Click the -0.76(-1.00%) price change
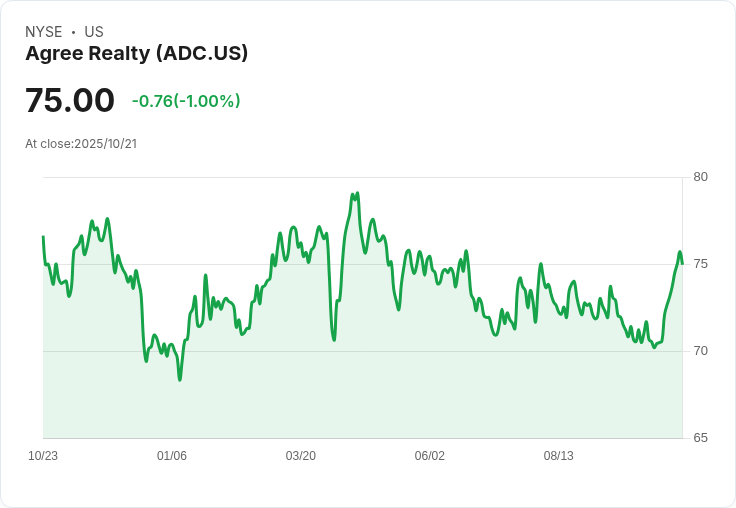 tap(186, 101)
